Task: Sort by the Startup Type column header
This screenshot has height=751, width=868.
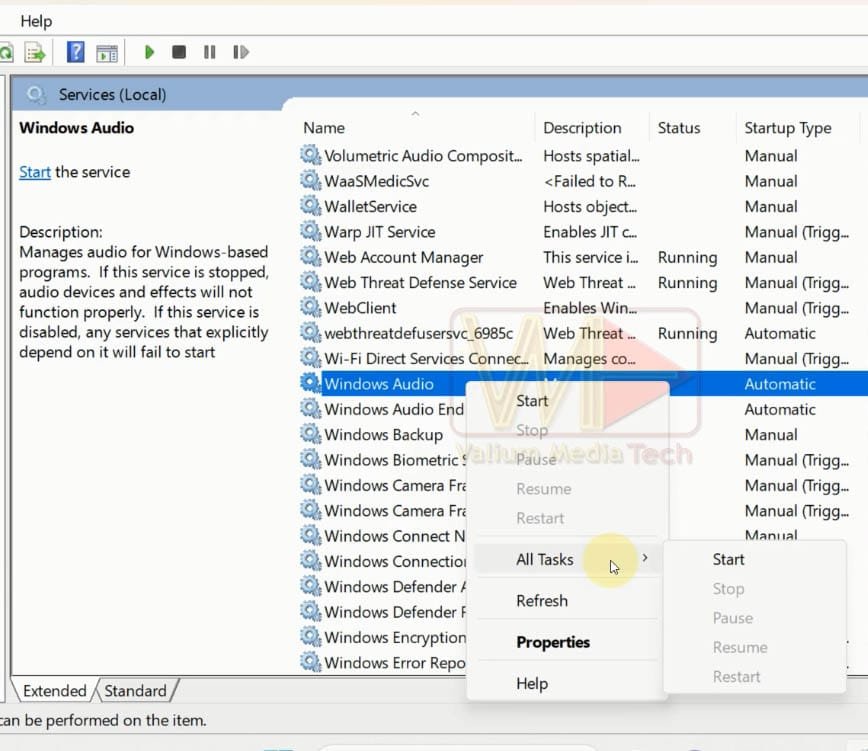Action: point(788,128)
